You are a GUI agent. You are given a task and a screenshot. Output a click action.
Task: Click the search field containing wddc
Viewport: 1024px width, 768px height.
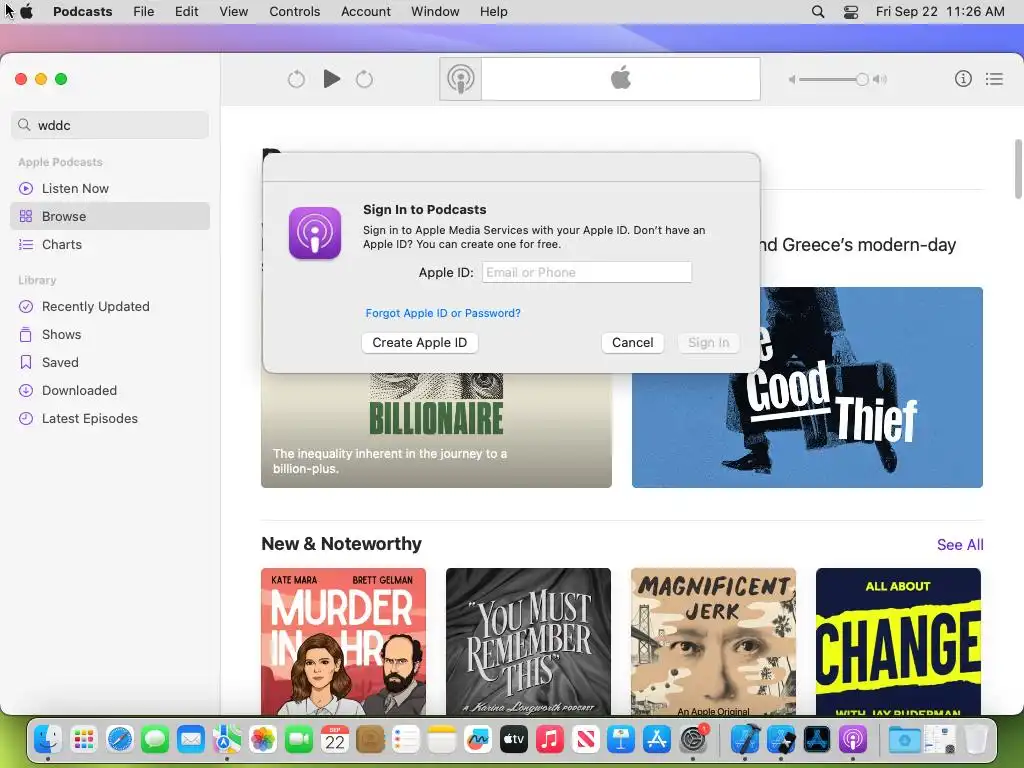110,125
